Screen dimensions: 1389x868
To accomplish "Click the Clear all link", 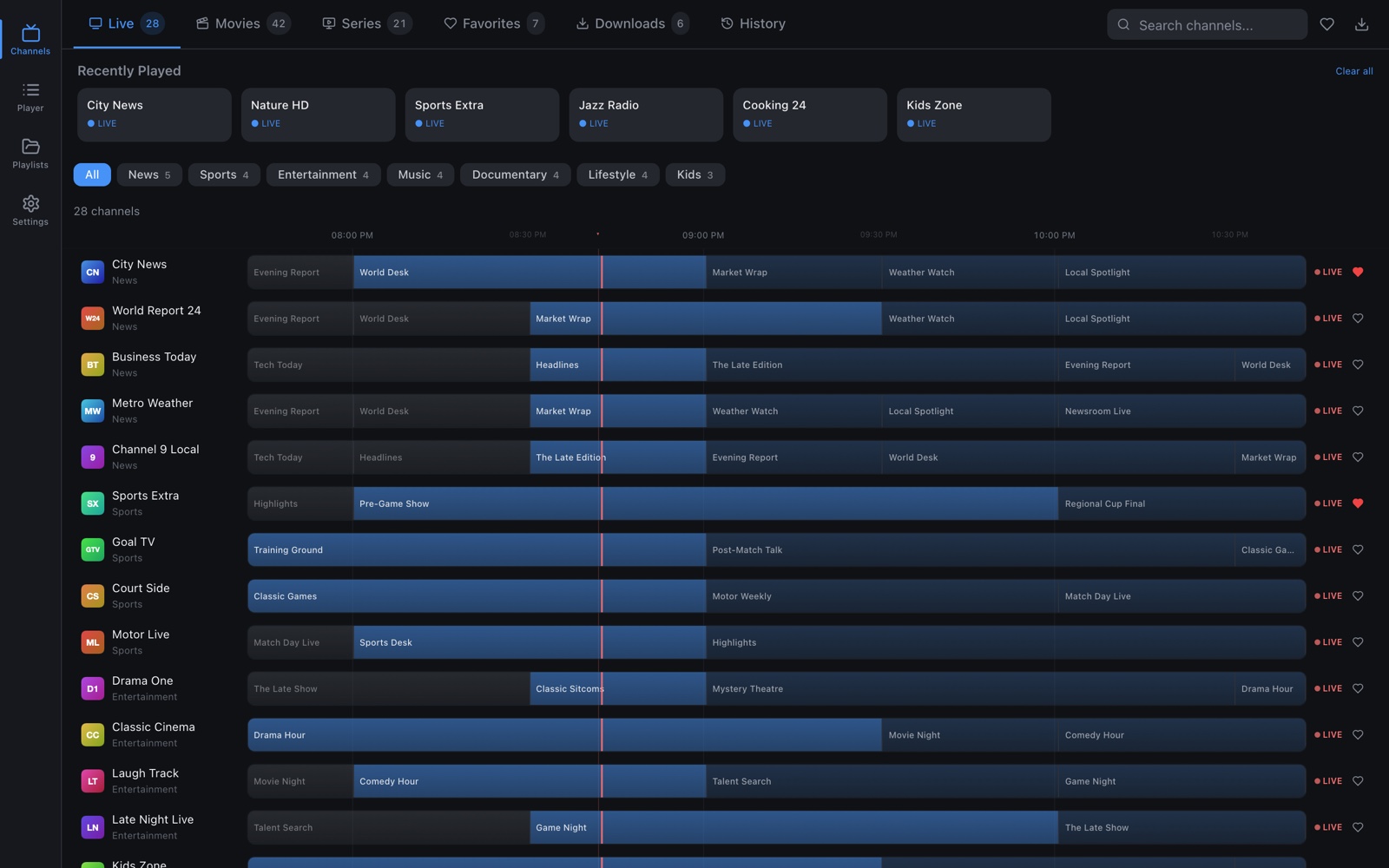I will click(x=1353, y=71).
